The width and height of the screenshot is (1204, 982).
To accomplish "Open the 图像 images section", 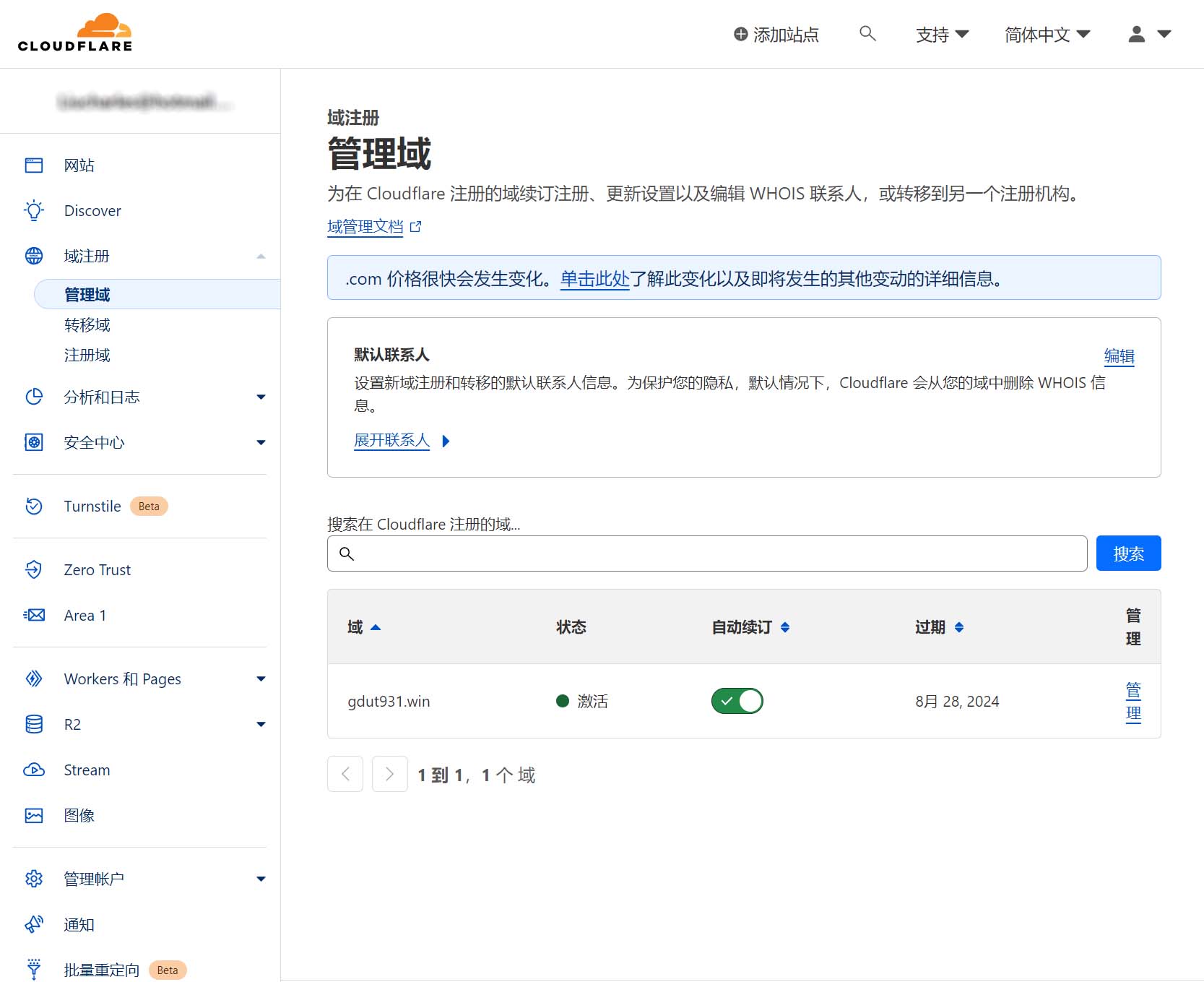I will click(79, 815).
